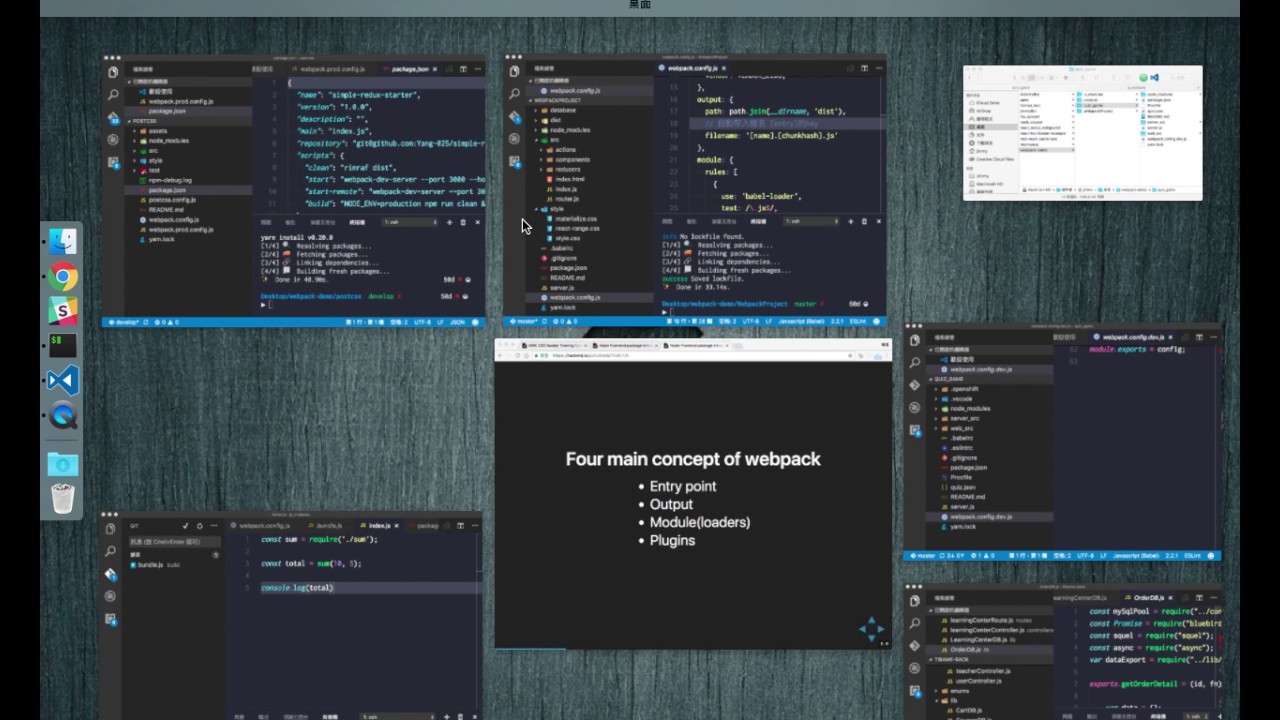Open Finder from the Dock
The image size is (1280, 720).
tap(63, 242)
